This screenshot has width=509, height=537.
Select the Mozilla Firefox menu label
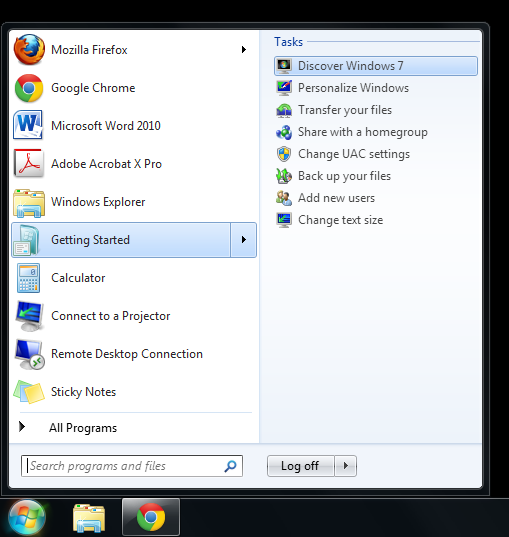(89, 50)
